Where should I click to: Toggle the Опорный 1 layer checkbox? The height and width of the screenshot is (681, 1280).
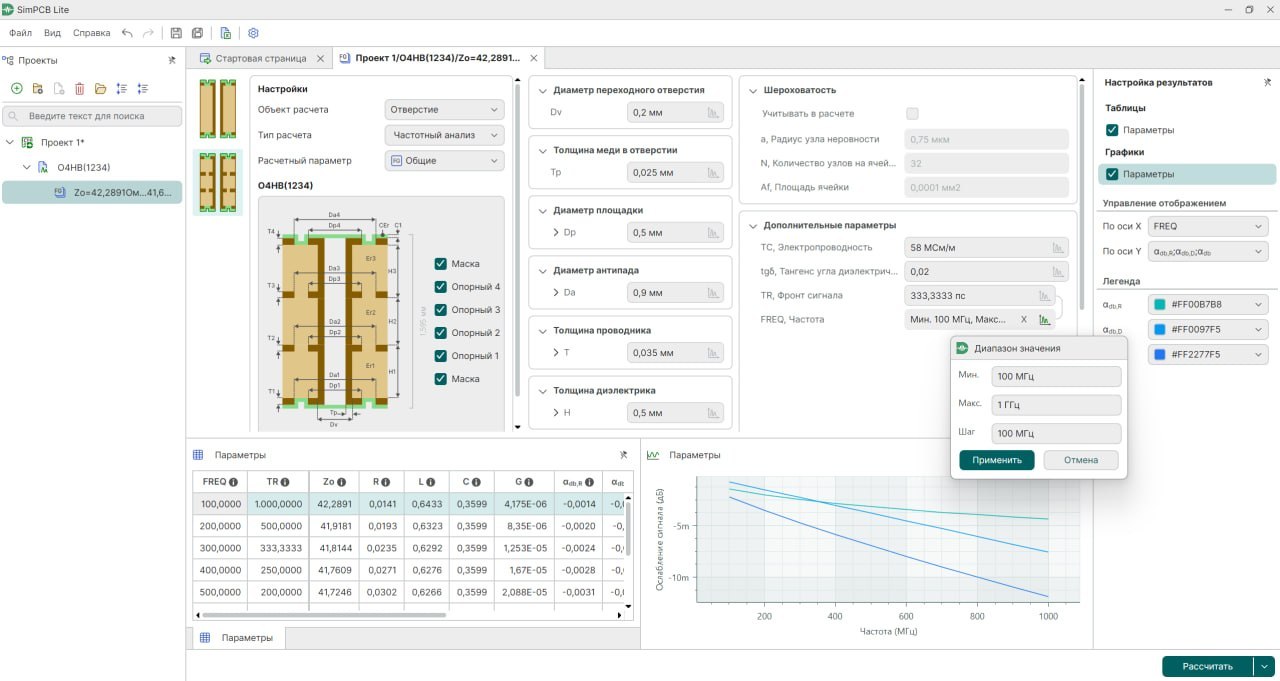[441, 356]
